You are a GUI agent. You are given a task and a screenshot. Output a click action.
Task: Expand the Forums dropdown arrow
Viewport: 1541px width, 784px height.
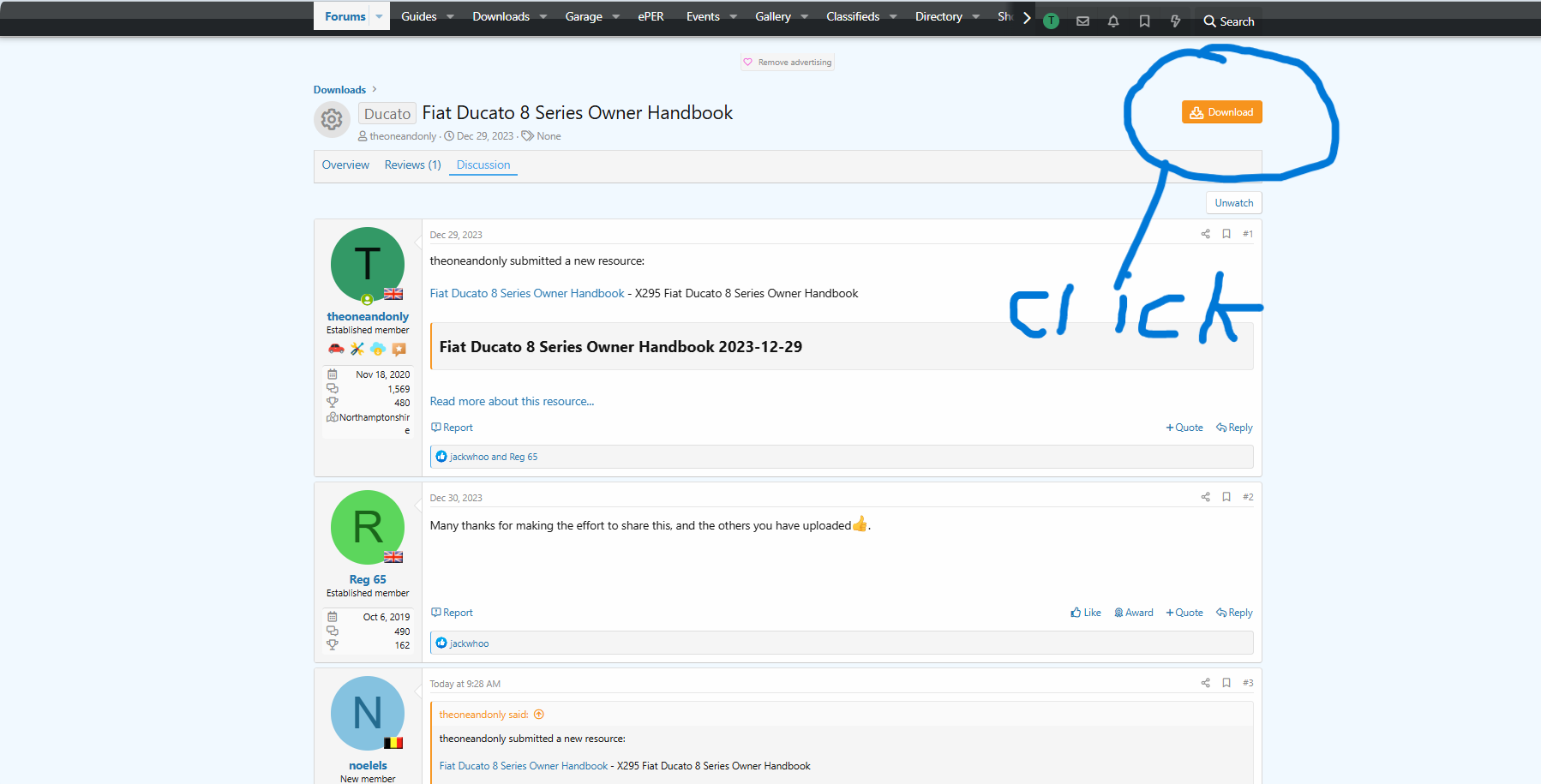click(379, 16)
